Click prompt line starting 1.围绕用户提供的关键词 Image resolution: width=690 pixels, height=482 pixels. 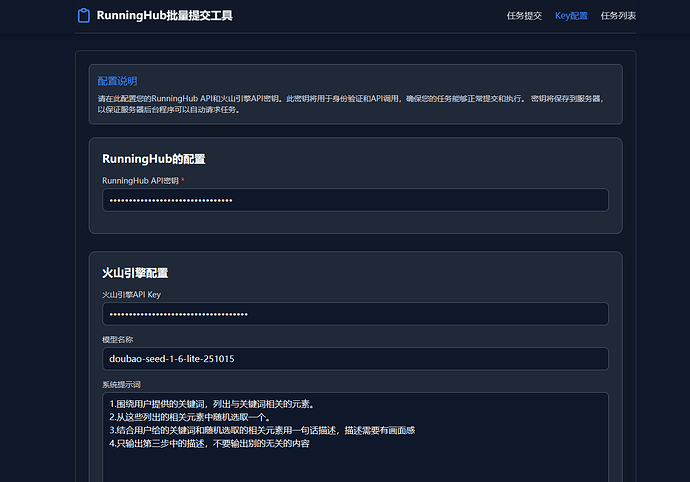coord(212,404)
